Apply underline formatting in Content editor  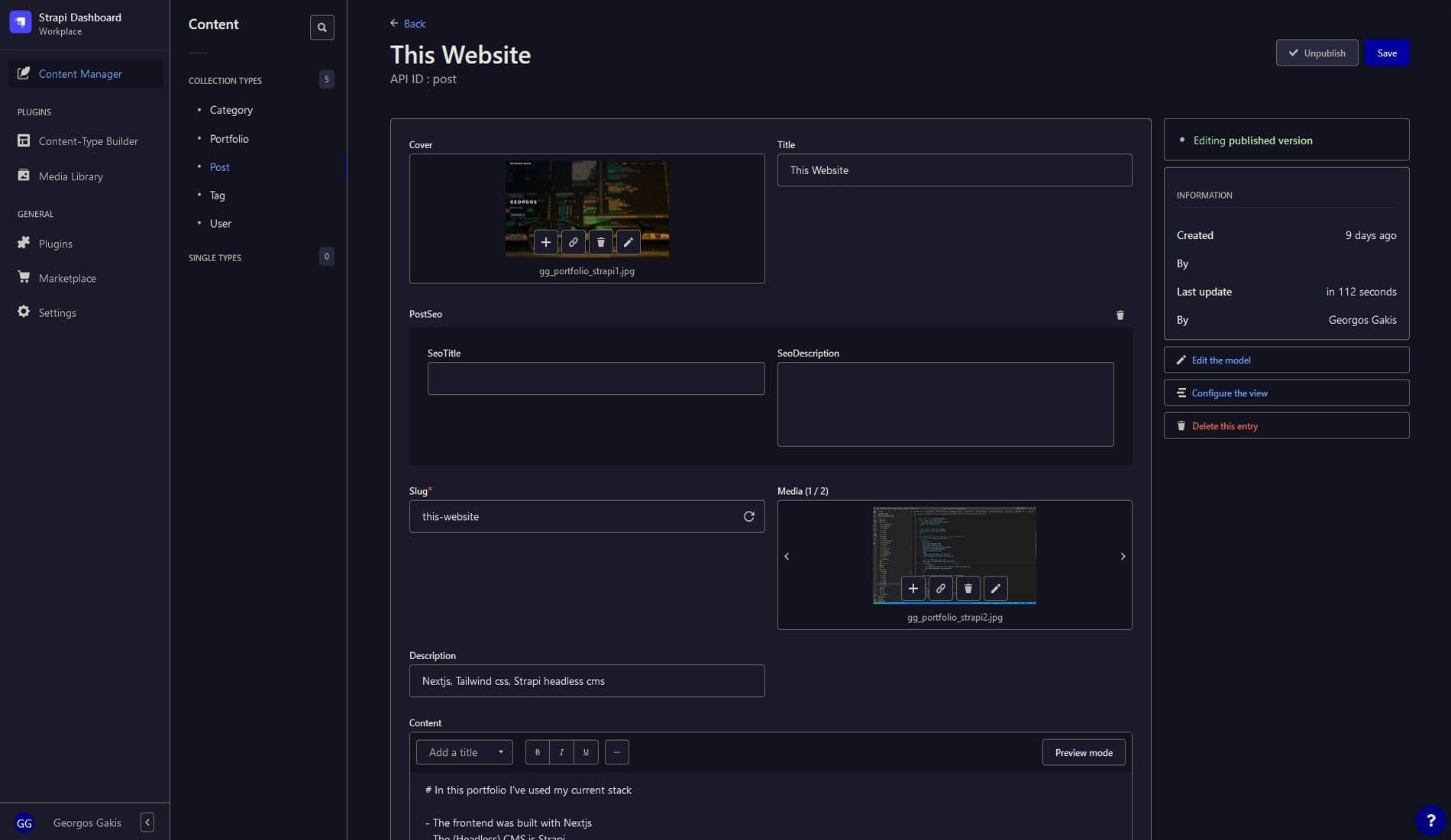587,752
